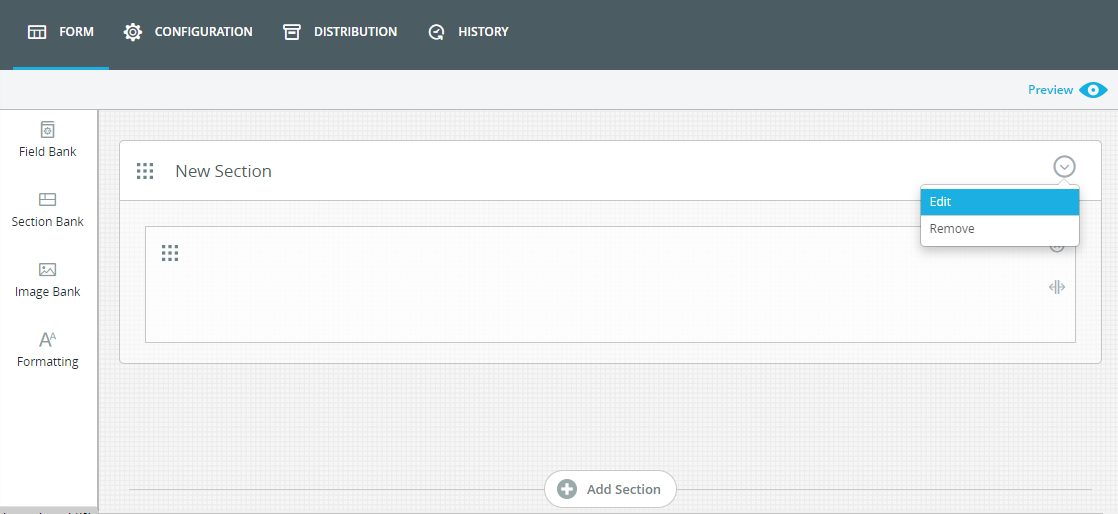Open the Image Bank panel

48,279
